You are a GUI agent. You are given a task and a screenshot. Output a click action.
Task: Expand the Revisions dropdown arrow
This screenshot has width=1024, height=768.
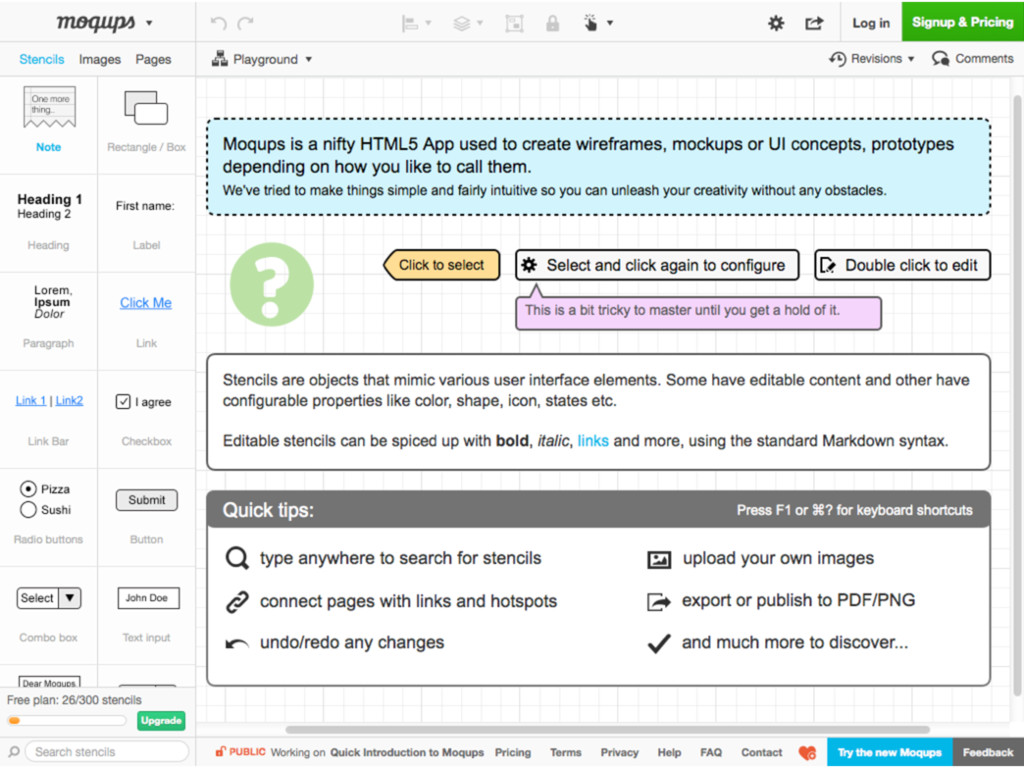pyautogui.click(x=911, y=59)
